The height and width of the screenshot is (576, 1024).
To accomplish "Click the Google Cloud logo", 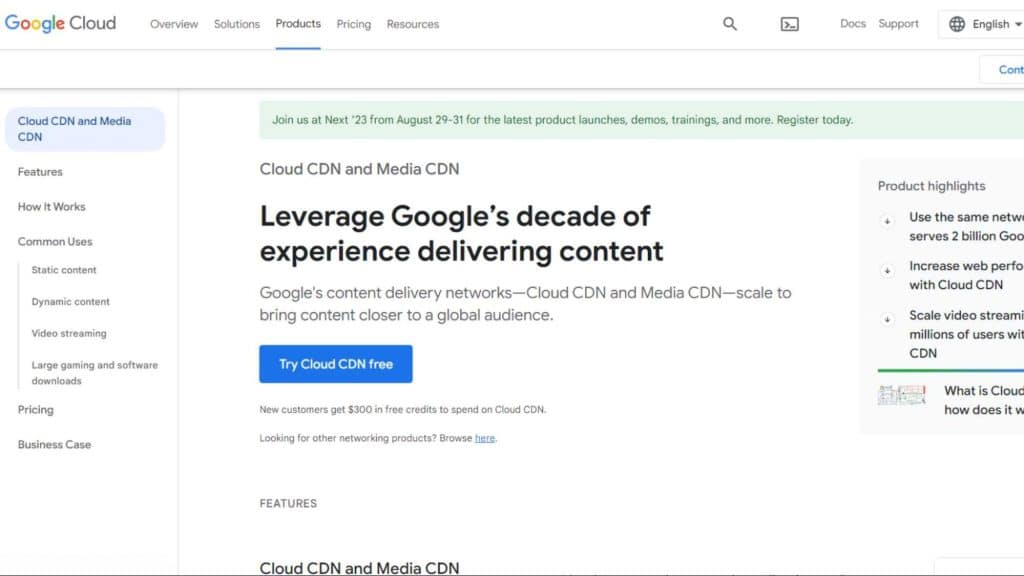I will click(x=60, y=24).
